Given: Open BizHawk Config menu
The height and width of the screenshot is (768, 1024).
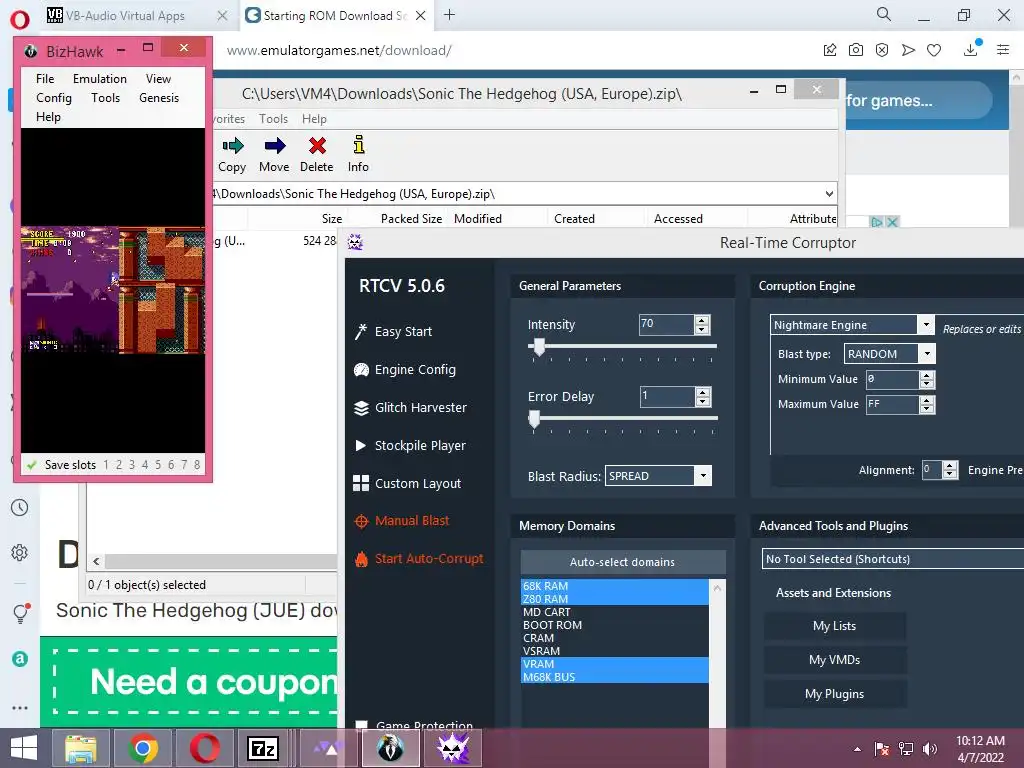Looking at the screenshot, I should tap(54, 97).
